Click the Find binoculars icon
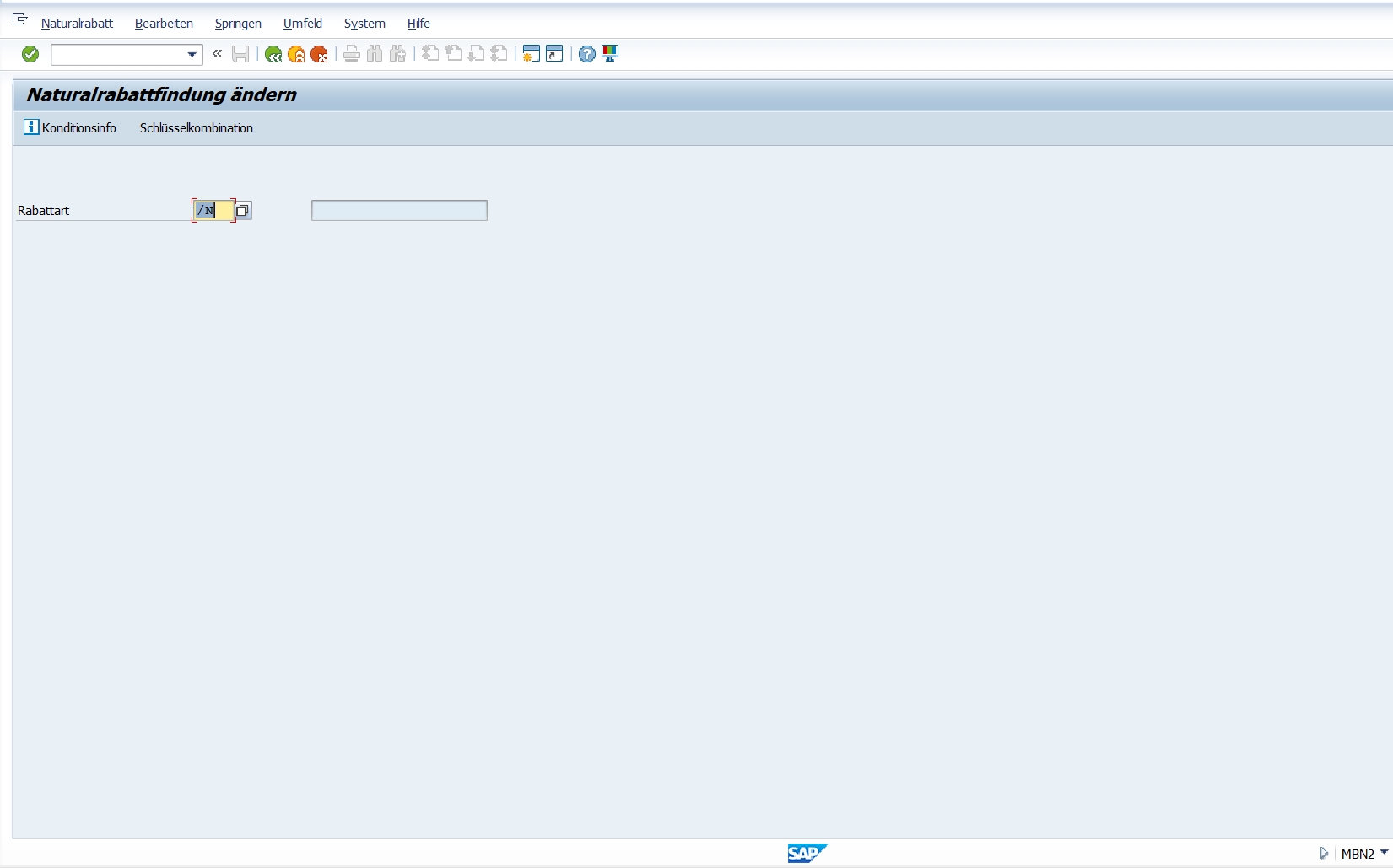This screenshot has height=868, width=1393. coord(375,54)
